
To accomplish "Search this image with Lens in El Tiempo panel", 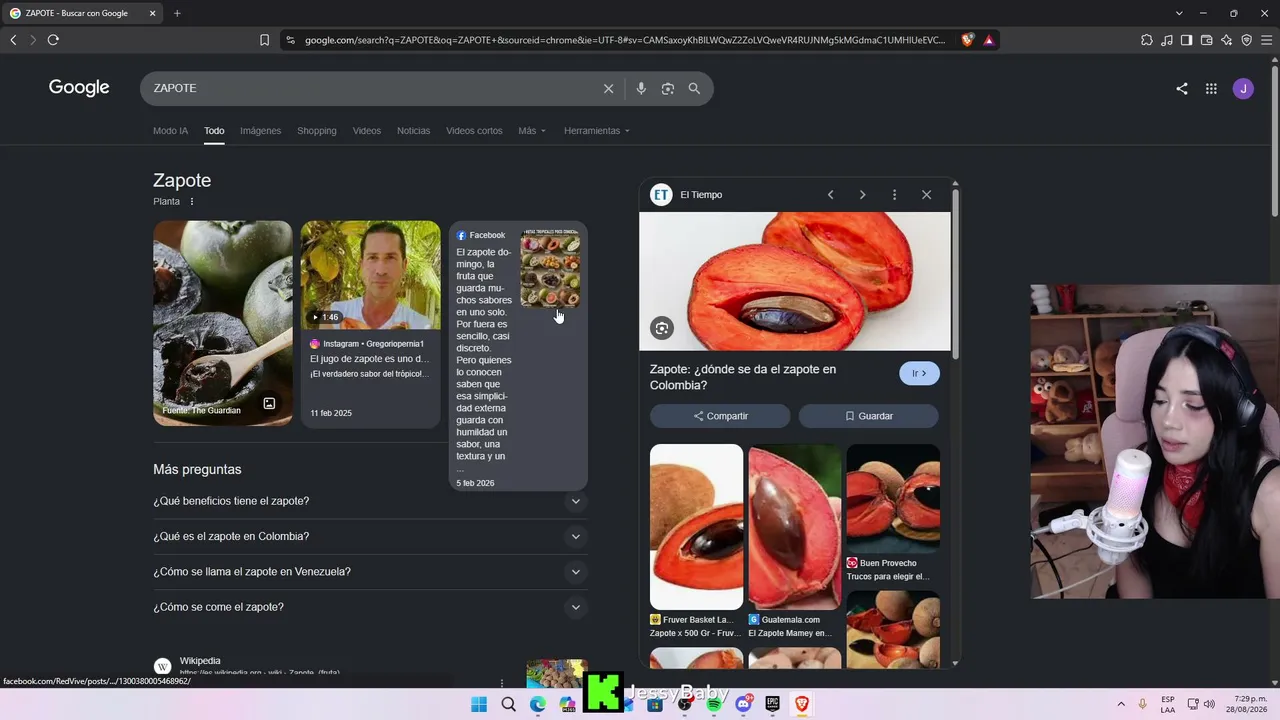I will 661,328.
